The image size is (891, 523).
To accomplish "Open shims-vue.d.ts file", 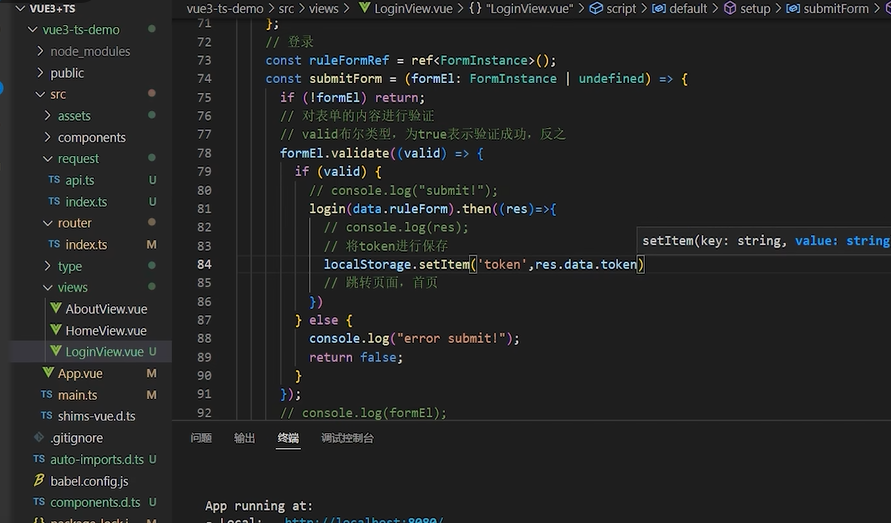I will click(97, 416).
